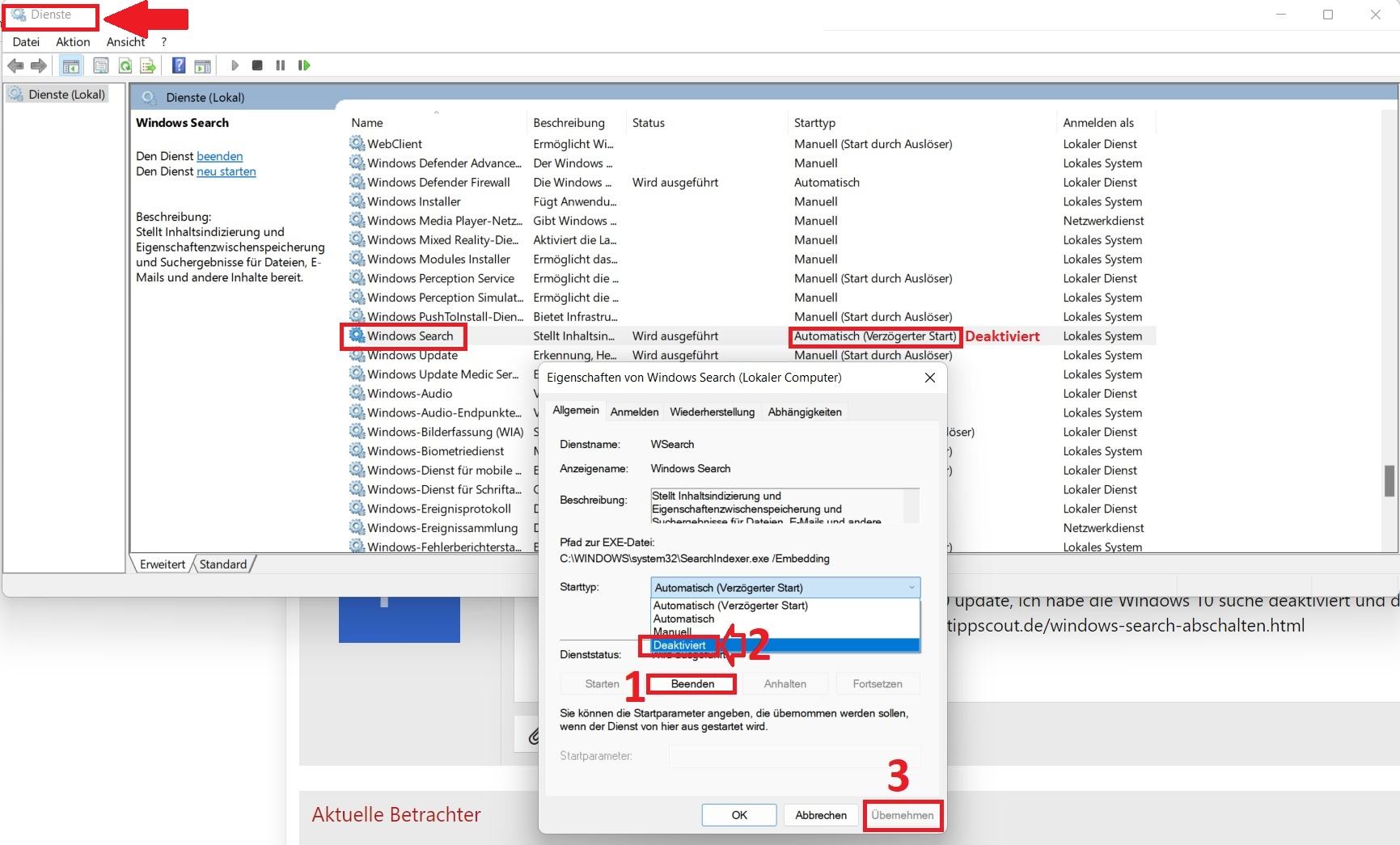This screenshot has height=845, width=1400.
Task: Choose Manuell in the Starttyp list
Action: click(785, 632)
